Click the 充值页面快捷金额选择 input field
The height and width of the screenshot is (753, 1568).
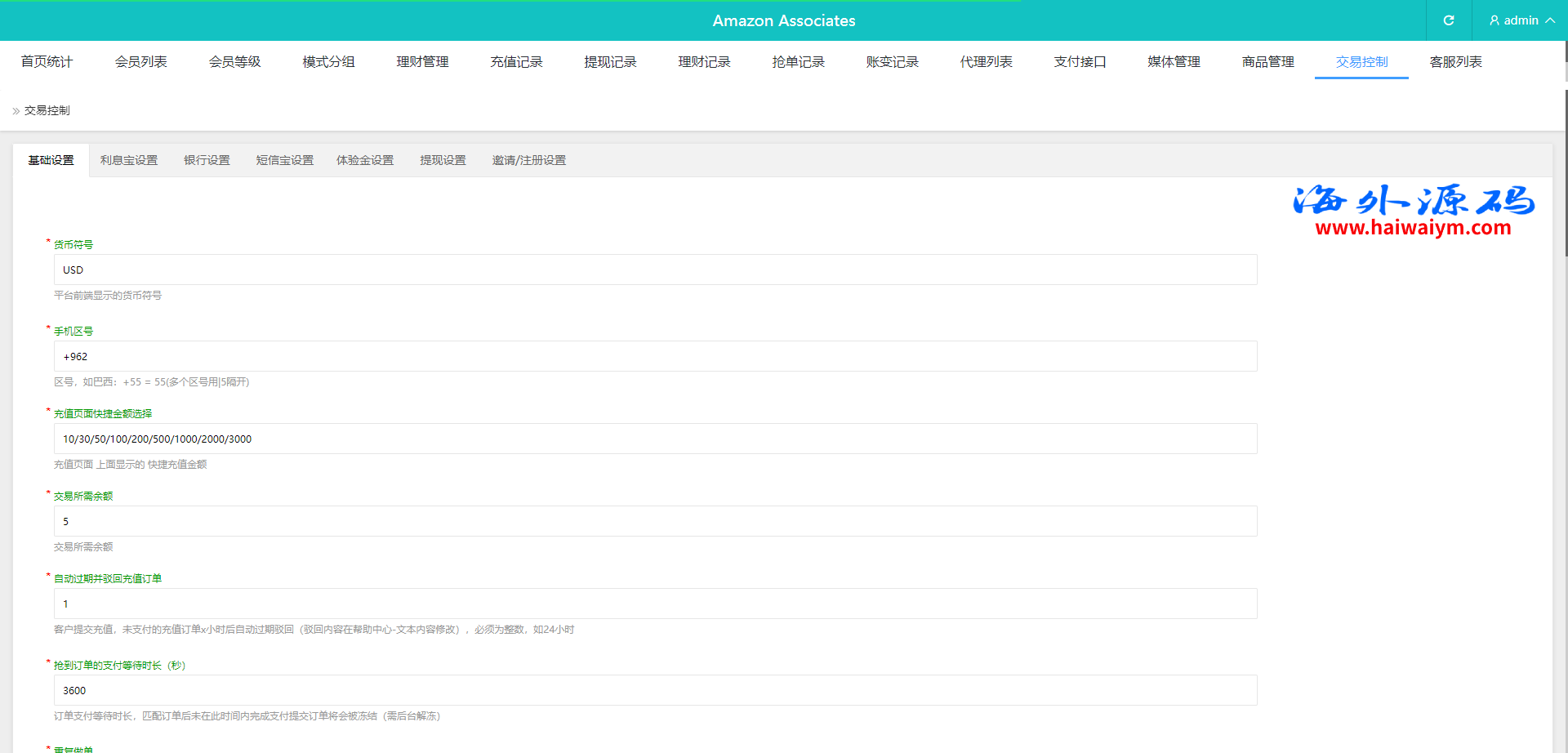[x=655, y=439]
